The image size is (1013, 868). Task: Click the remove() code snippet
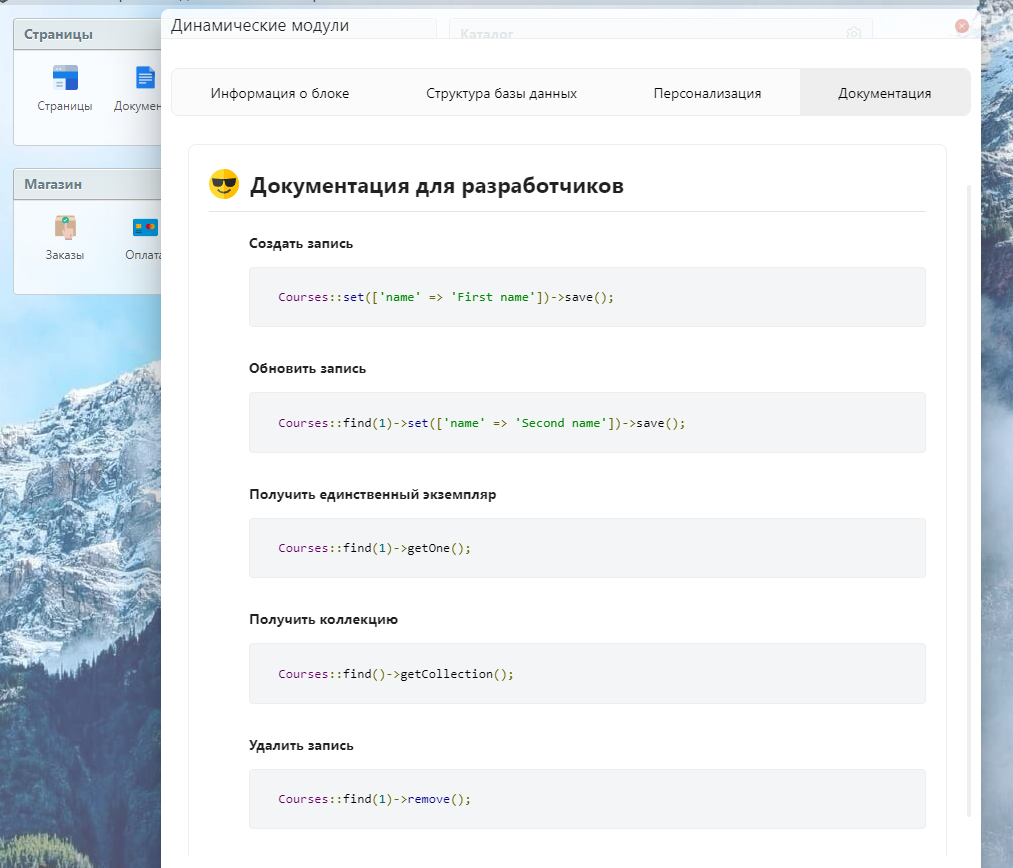[587, 799]
